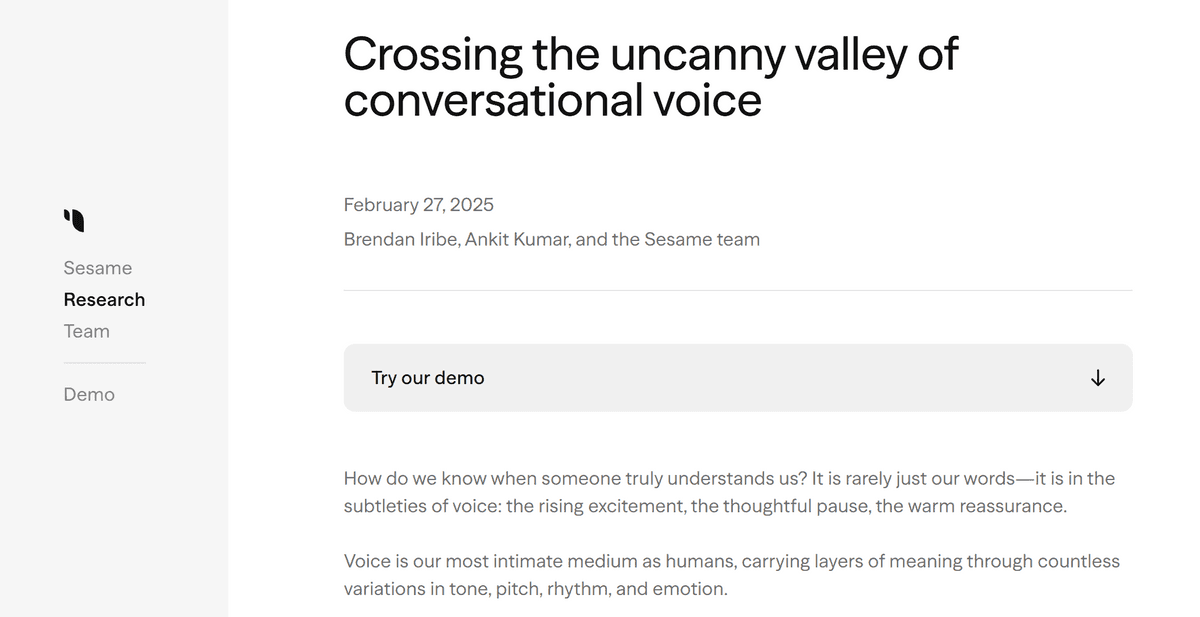This screenshot has height=617, width=1200.
Task: Click the February 27, 2025 date
Action: 419,205
